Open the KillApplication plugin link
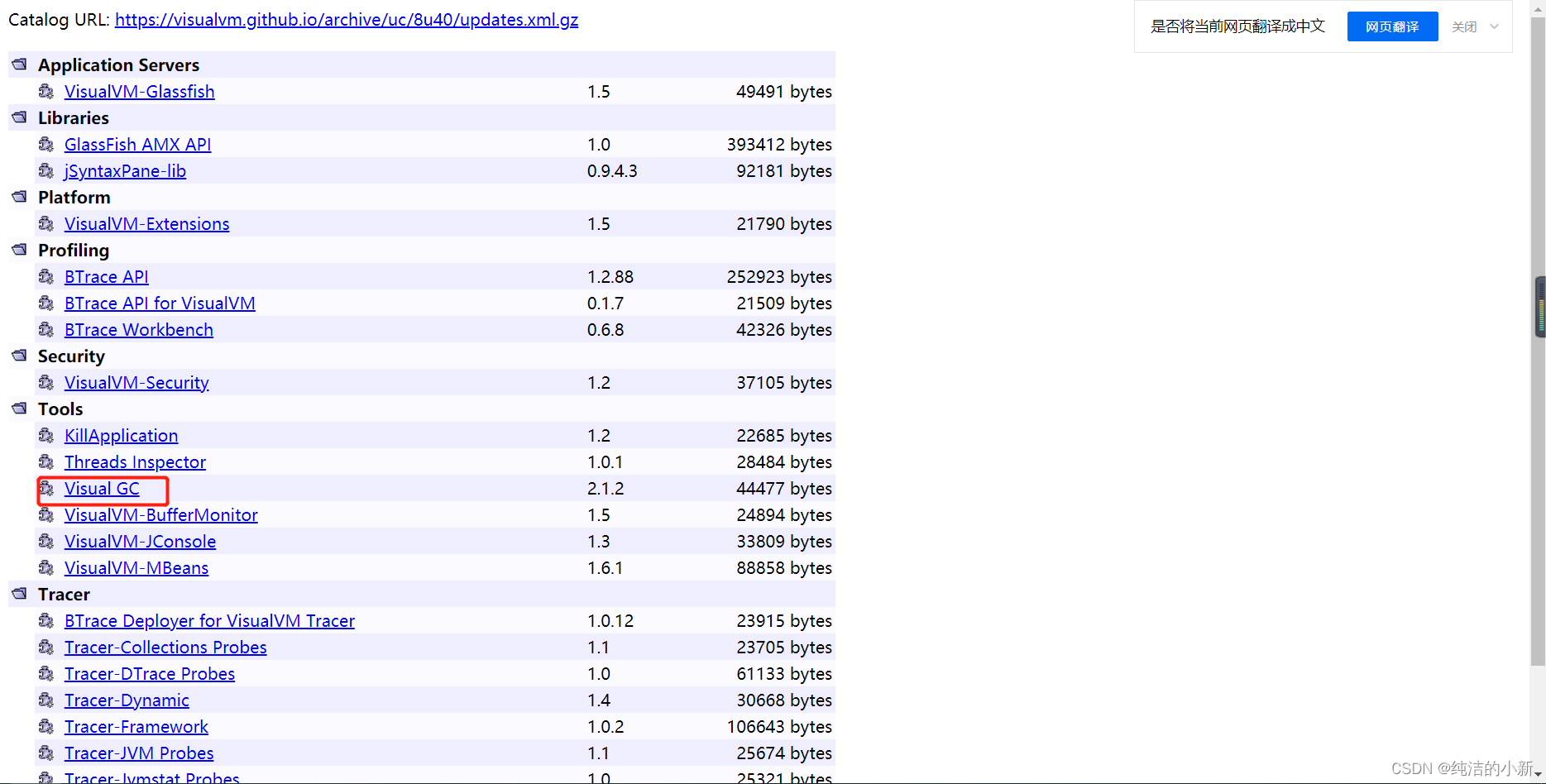Image resolution: width=1546 pixels, height=784 pixels. pyautogui.click(x=122, y=436)
